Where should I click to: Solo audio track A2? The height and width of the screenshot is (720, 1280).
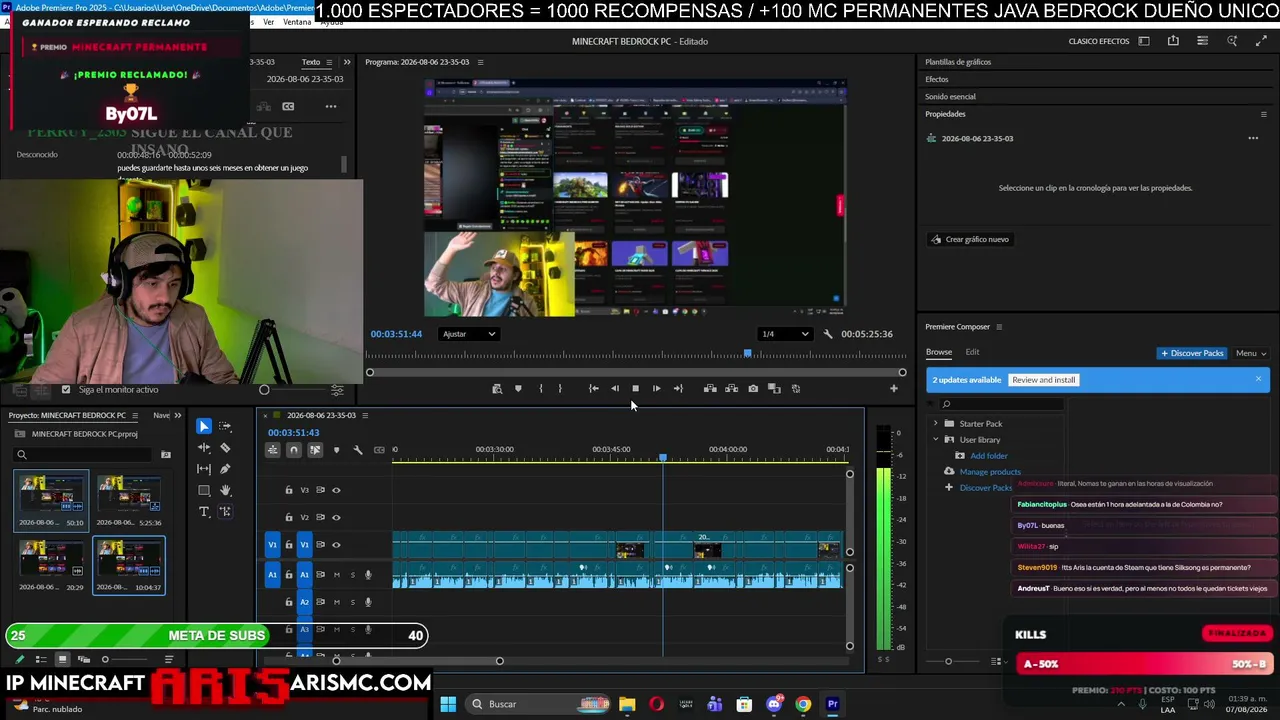tap(352, 602)
